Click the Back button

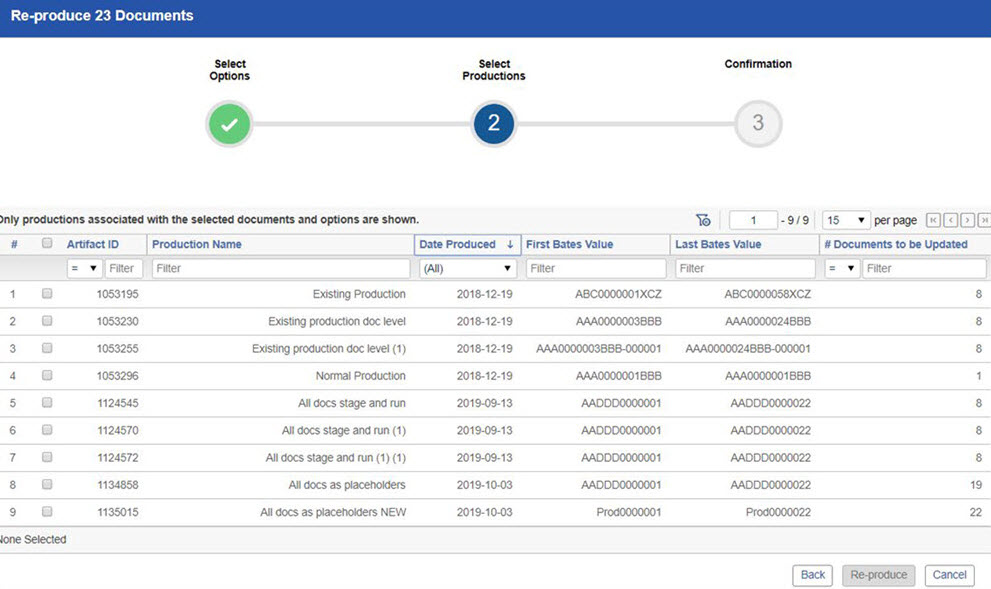click(x=812, y=575)
